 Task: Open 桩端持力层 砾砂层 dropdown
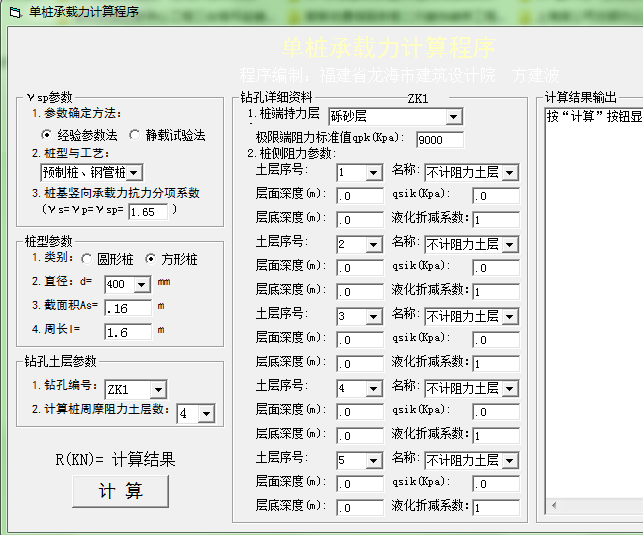click(453, 117)
